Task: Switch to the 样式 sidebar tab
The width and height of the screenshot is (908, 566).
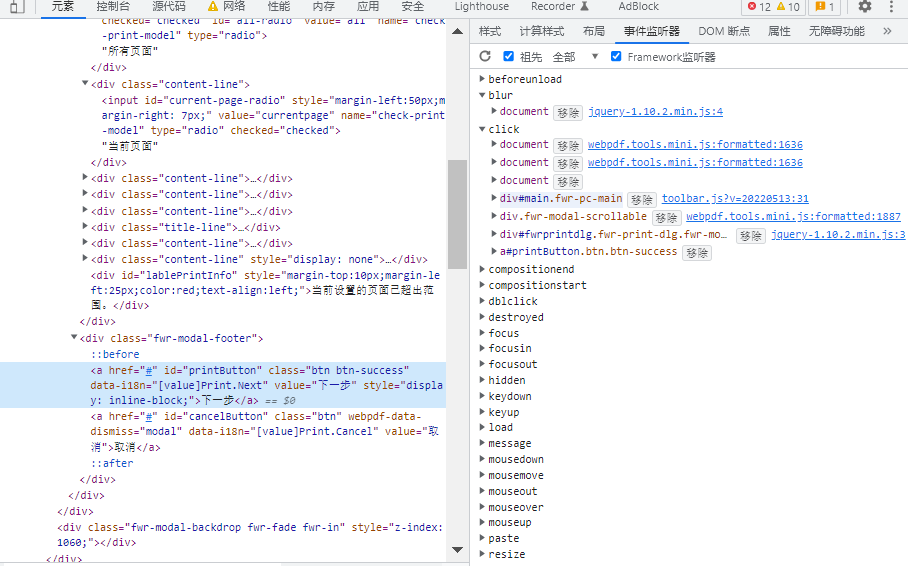Action: click(490, 31)
